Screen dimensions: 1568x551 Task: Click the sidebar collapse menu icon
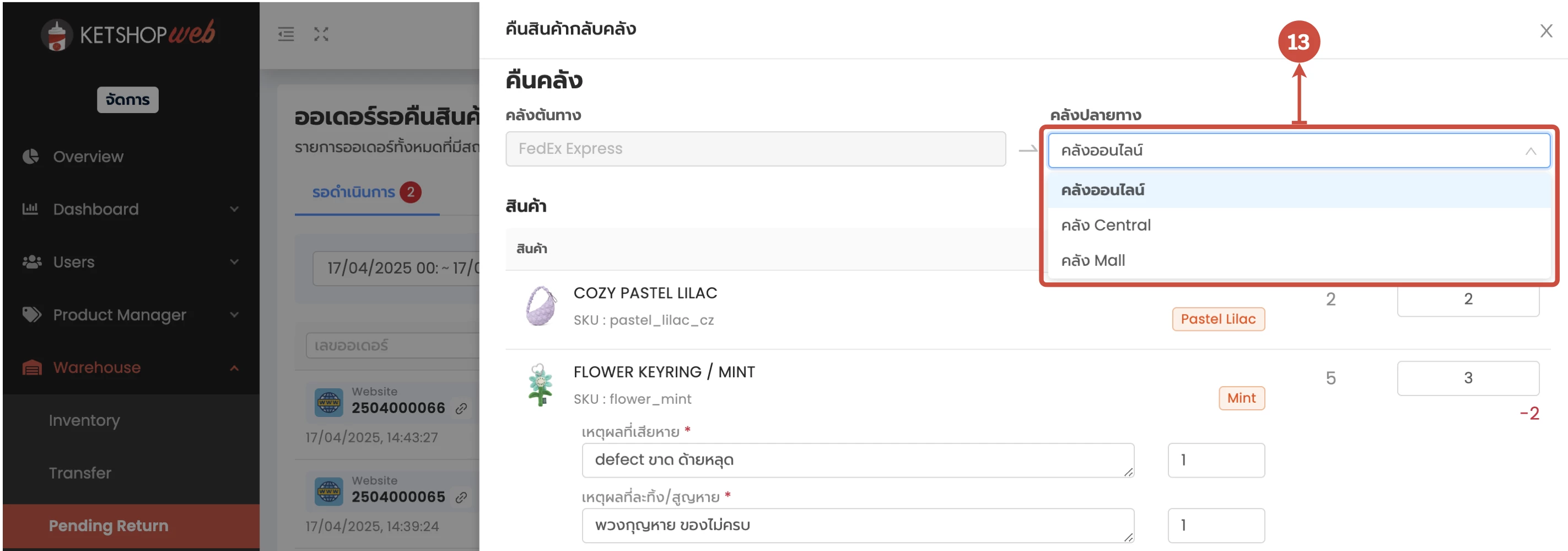(x=286, y=34)
